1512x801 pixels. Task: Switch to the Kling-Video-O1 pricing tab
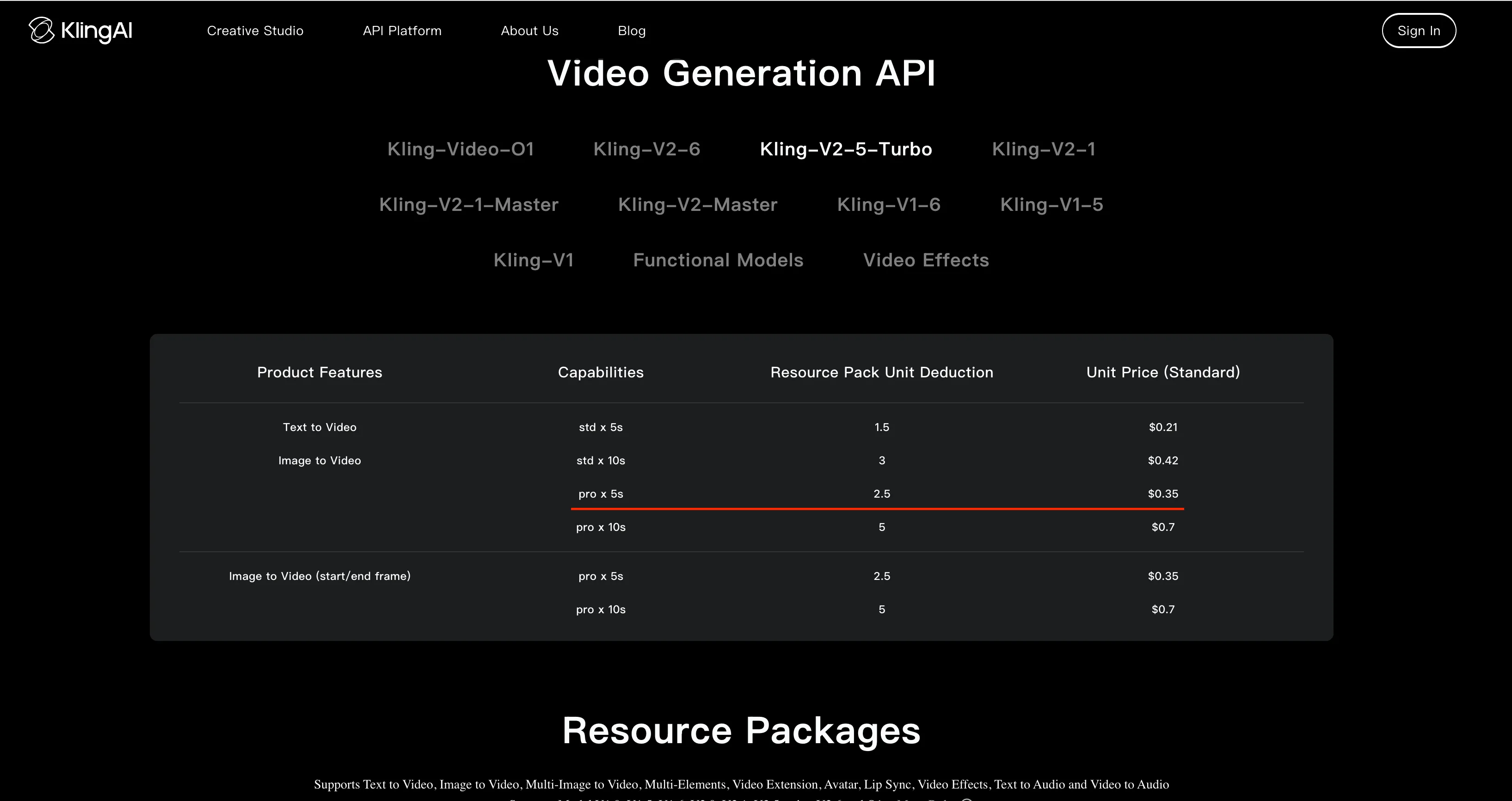coord(461,149)
